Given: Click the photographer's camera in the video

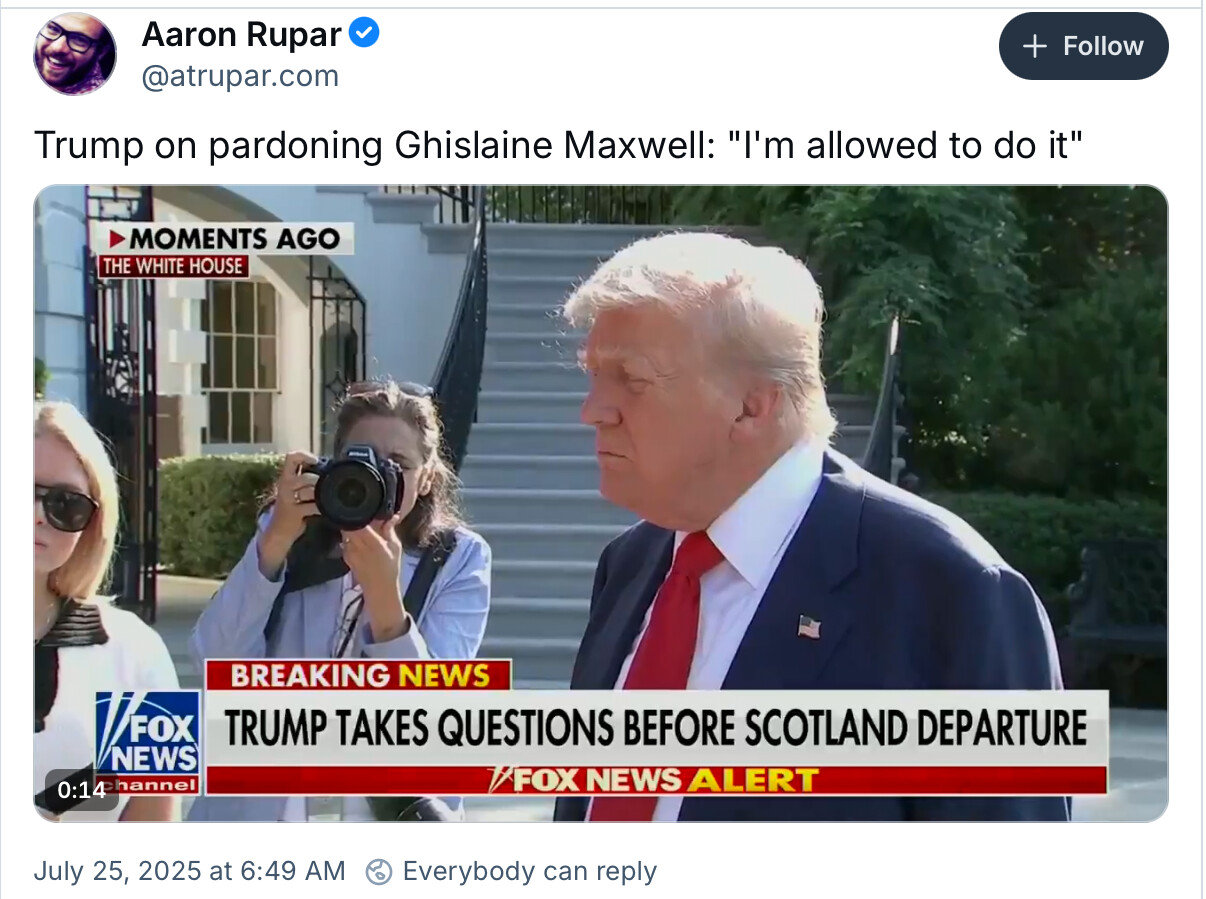Looking at the screenshot, I should pos(355,487).
